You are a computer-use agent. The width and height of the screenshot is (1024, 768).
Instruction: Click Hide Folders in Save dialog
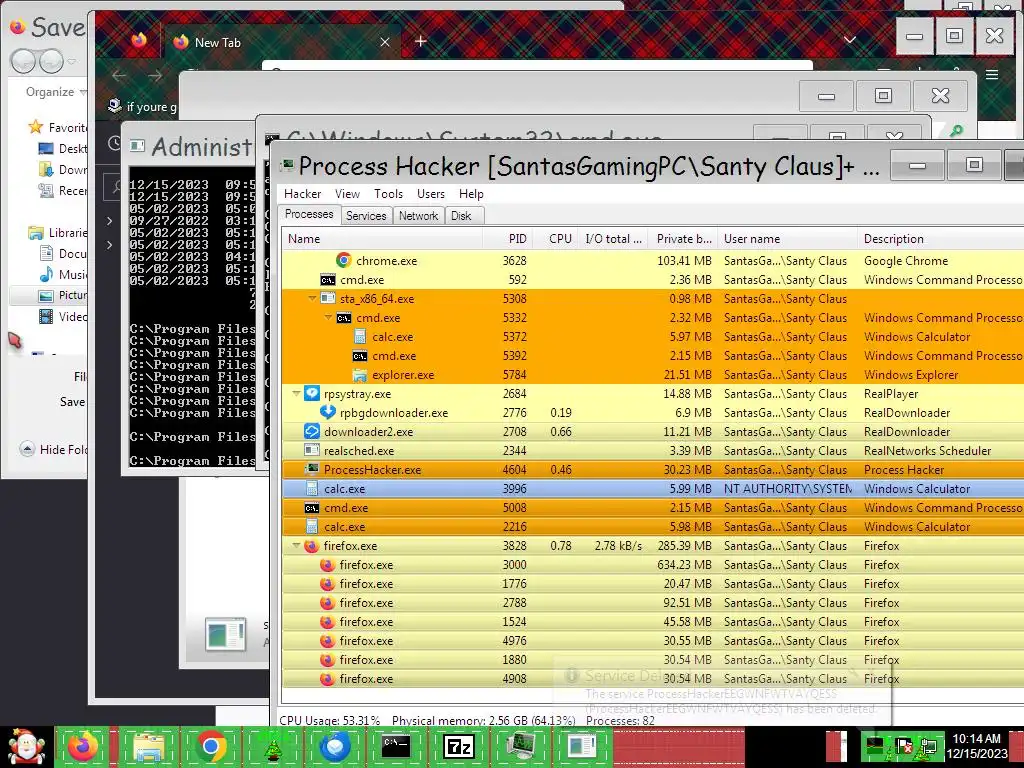pos(54,449)
